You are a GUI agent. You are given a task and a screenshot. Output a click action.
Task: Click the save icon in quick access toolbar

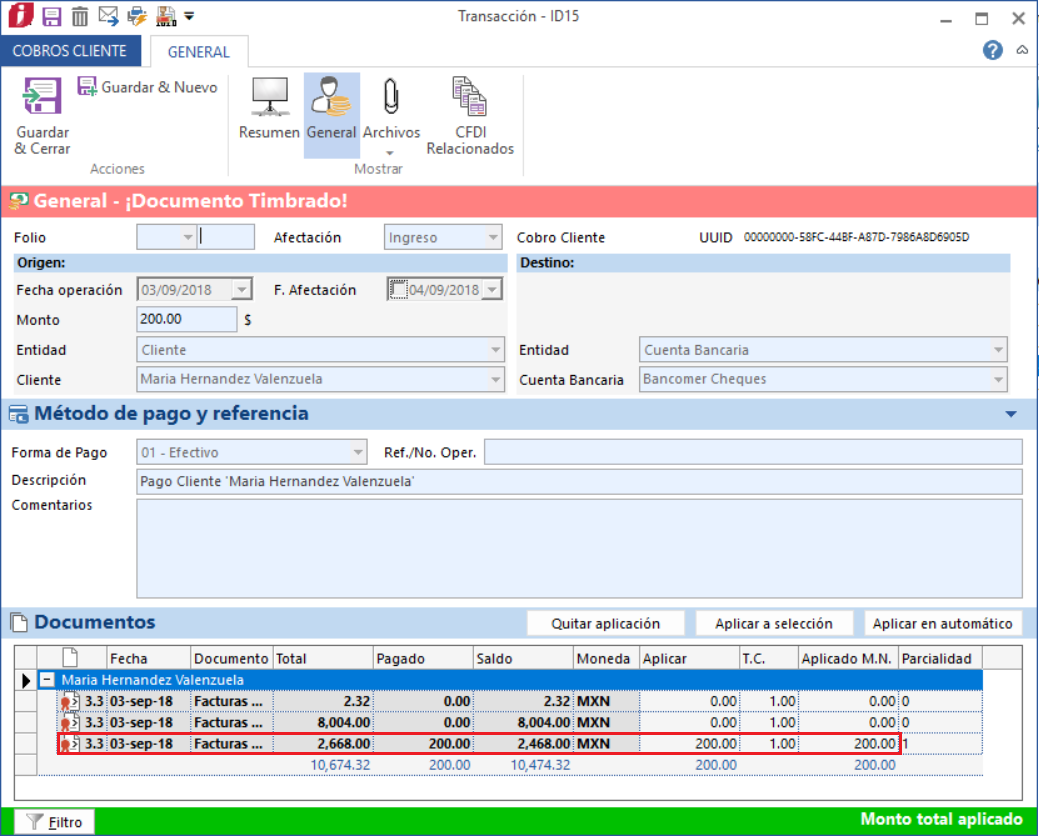point(52,16)
